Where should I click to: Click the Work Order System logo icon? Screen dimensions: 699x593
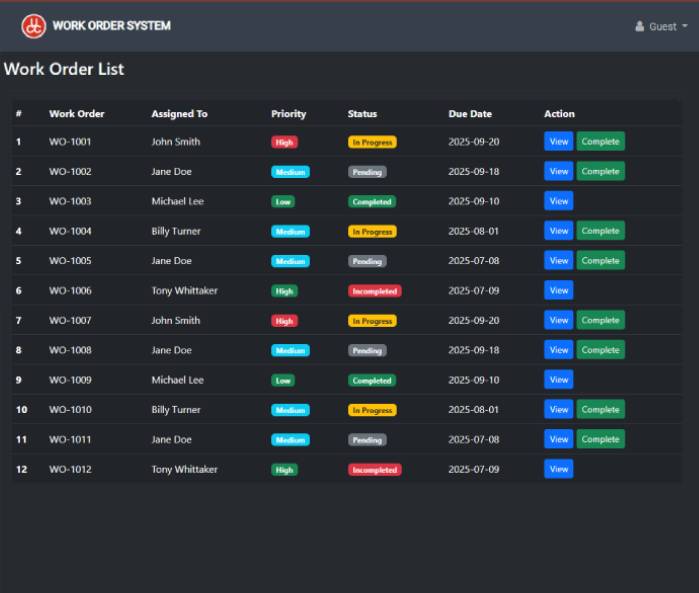coord(34,26)
